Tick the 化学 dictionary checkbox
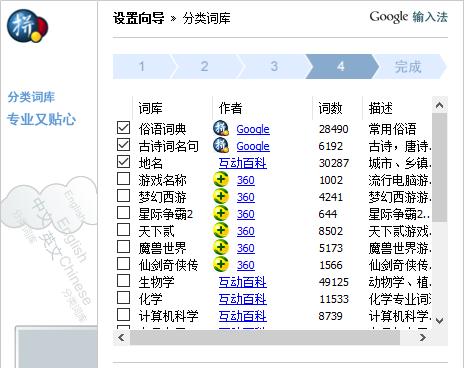Screen dimensions: 464x368 [123, 298]
